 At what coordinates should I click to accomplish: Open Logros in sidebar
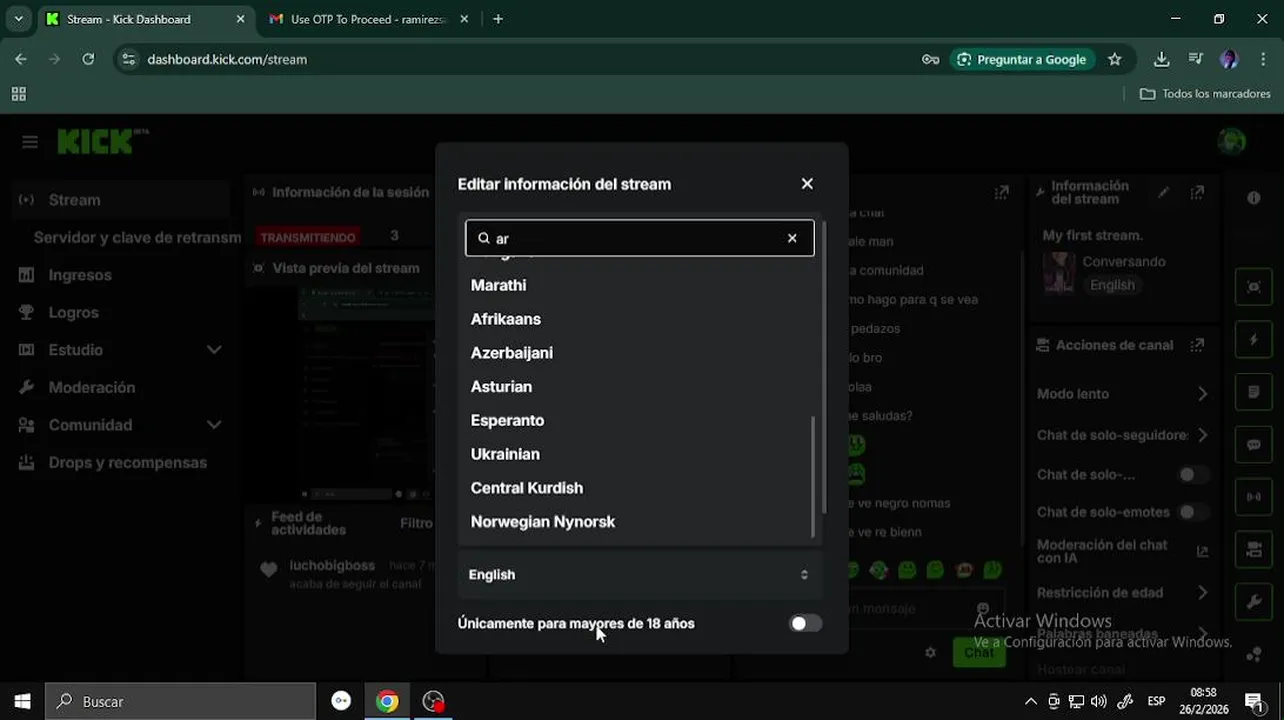(x=73, y=312)
